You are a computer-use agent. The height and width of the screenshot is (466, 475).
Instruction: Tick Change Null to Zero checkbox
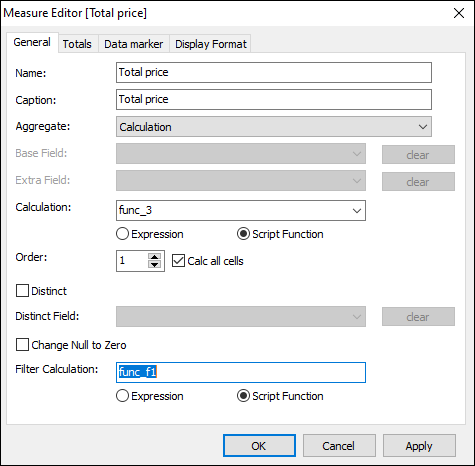(22, 345)
